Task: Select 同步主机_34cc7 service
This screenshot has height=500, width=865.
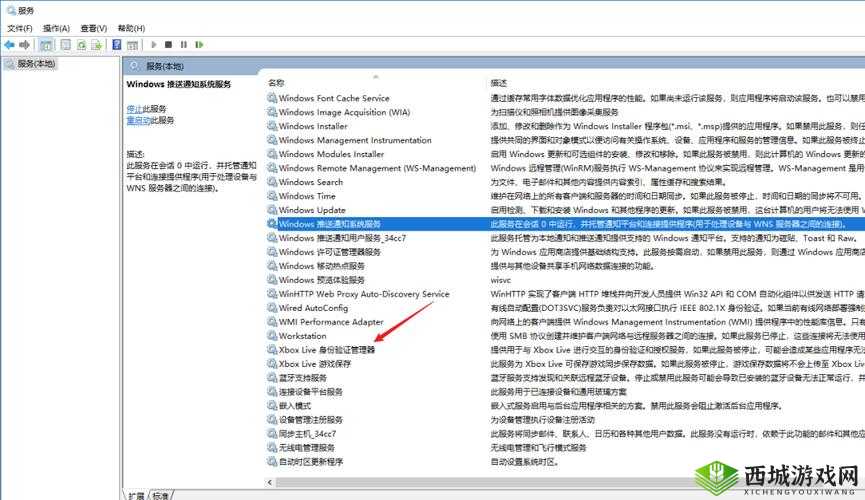Action: [x=307, y=434]
